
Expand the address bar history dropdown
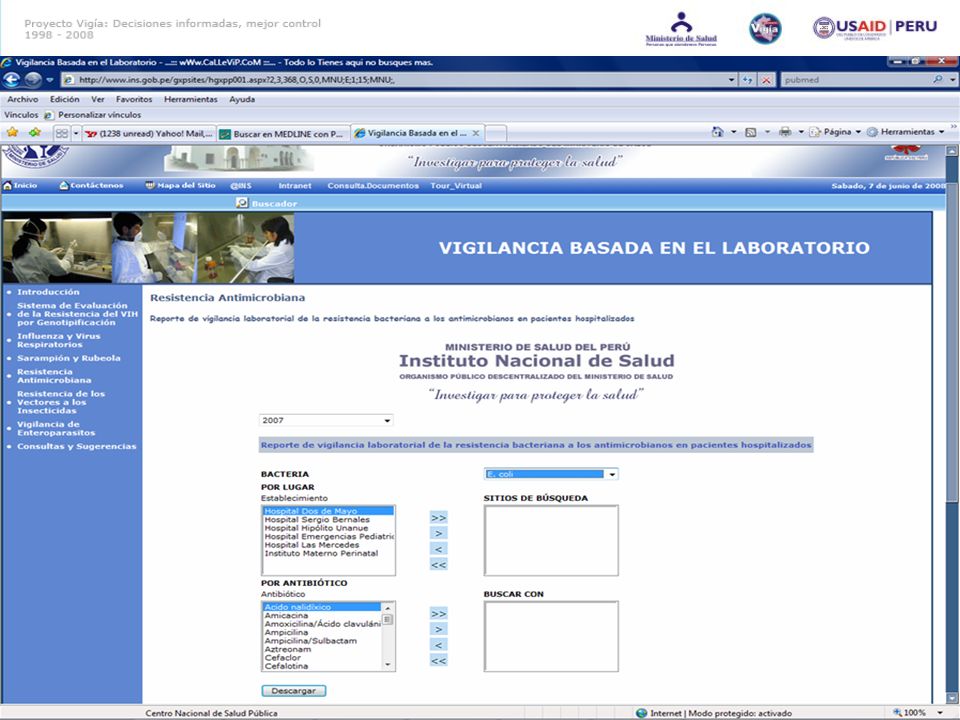732,80
